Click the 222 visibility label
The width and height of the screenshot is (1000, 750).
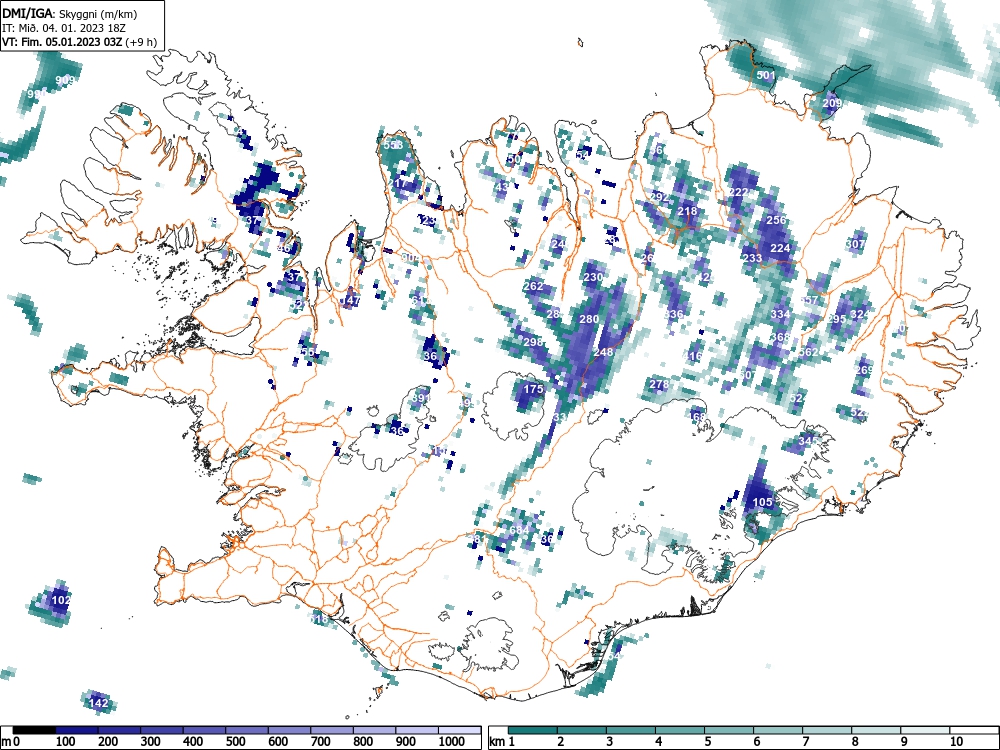[x=739, y=192]
